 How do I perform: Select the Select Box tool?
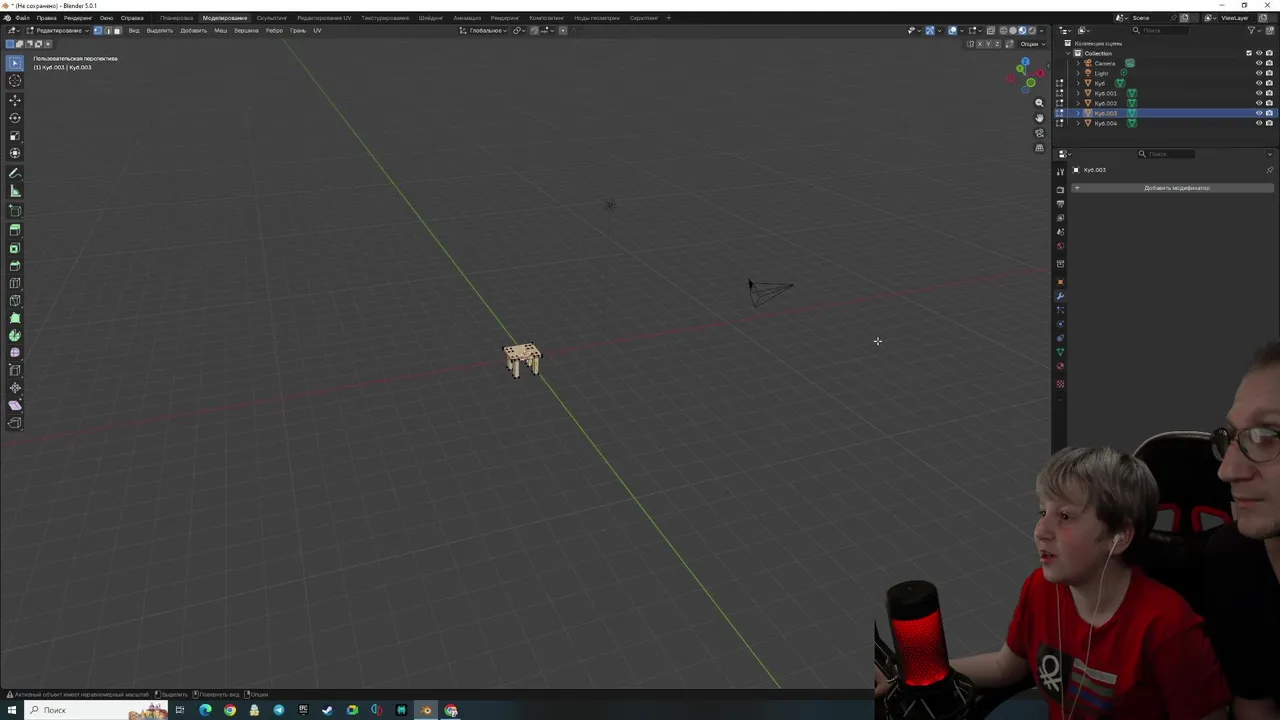coord(15,63)
